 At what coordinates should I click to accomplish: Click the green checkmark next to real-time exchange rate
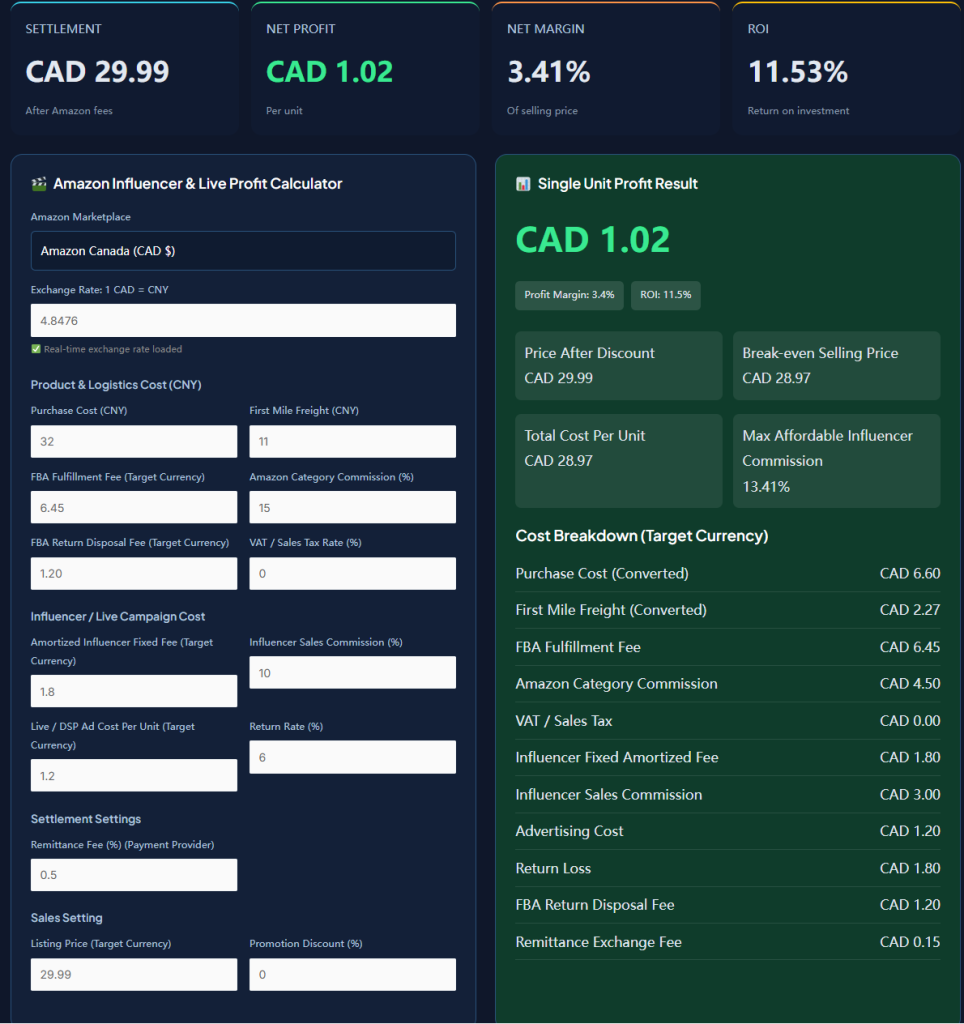[x=36, y=349]
